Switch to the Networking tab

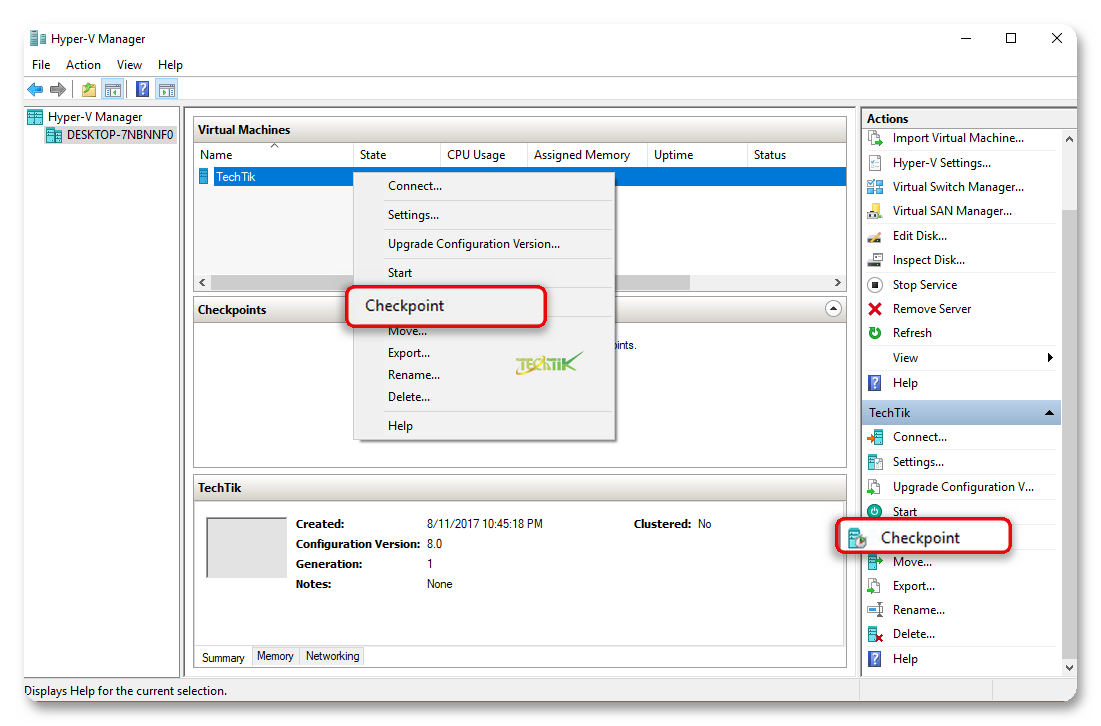(x=332, y=657)
